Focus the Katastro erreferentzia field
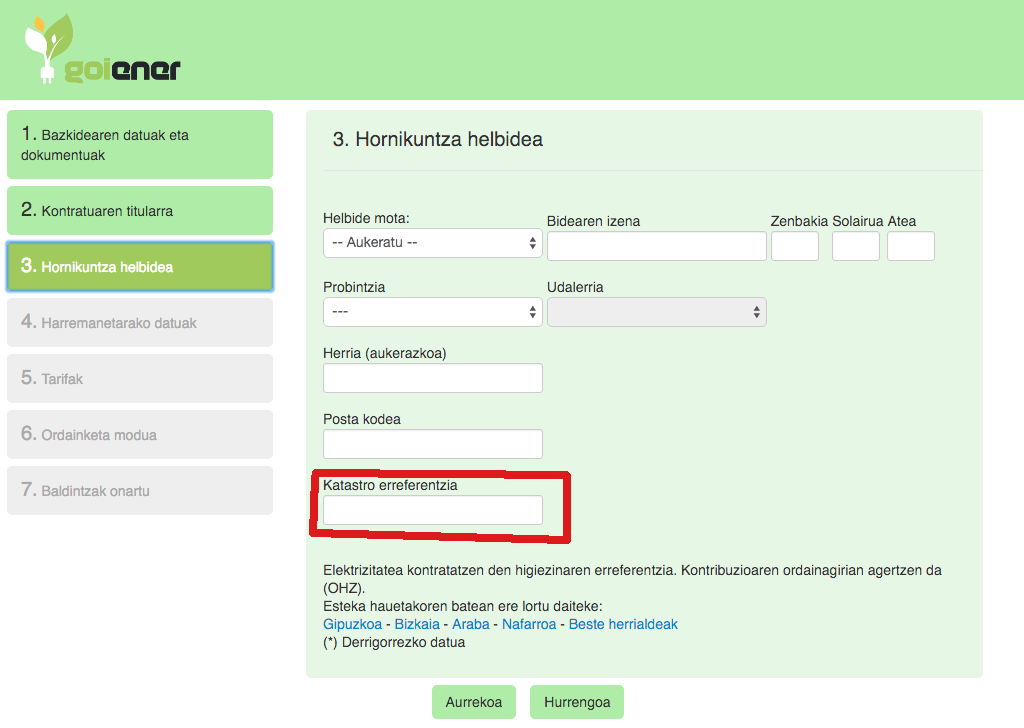 [x=432, y=510]
